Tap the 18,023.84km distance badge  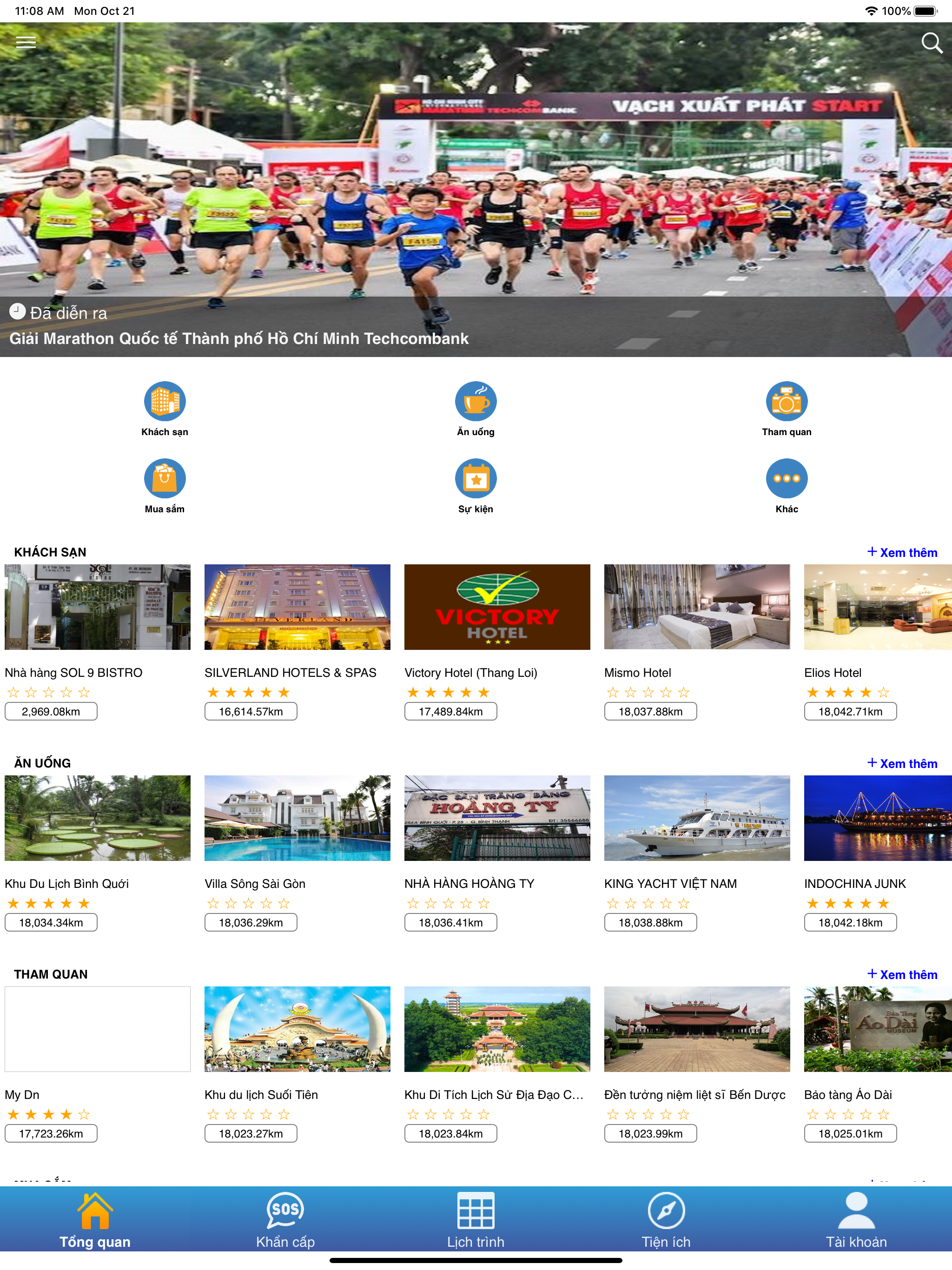pyautogui.click(x=451, y=1134)
